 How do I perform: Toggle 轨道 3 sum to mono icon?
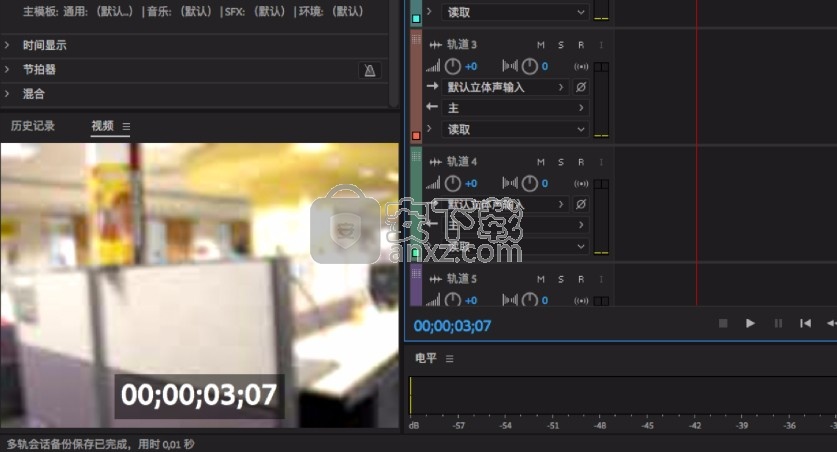tap(581, 67)
